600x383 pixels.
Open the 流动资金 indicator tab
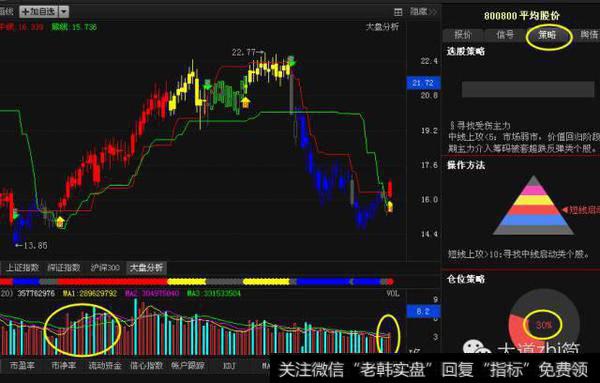(105, 365)
